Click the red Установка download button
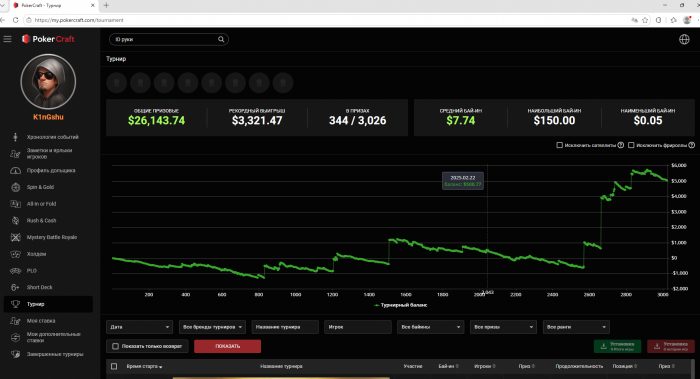The height and width of the screenshot is (379, 700). (x=671, y=346)
